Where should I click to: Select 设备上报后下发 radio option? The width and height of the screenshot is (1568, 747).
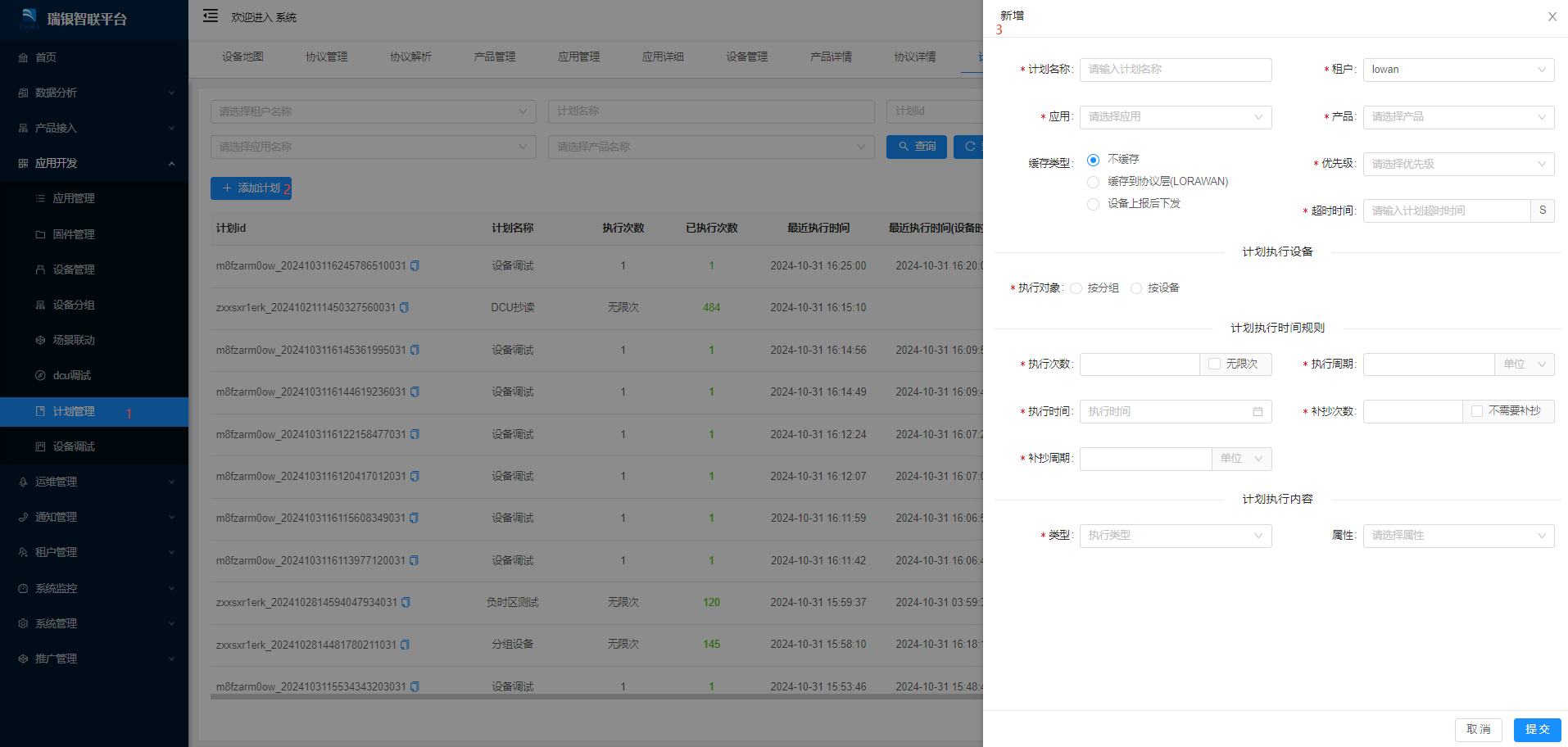click(x=1093, y=204)
